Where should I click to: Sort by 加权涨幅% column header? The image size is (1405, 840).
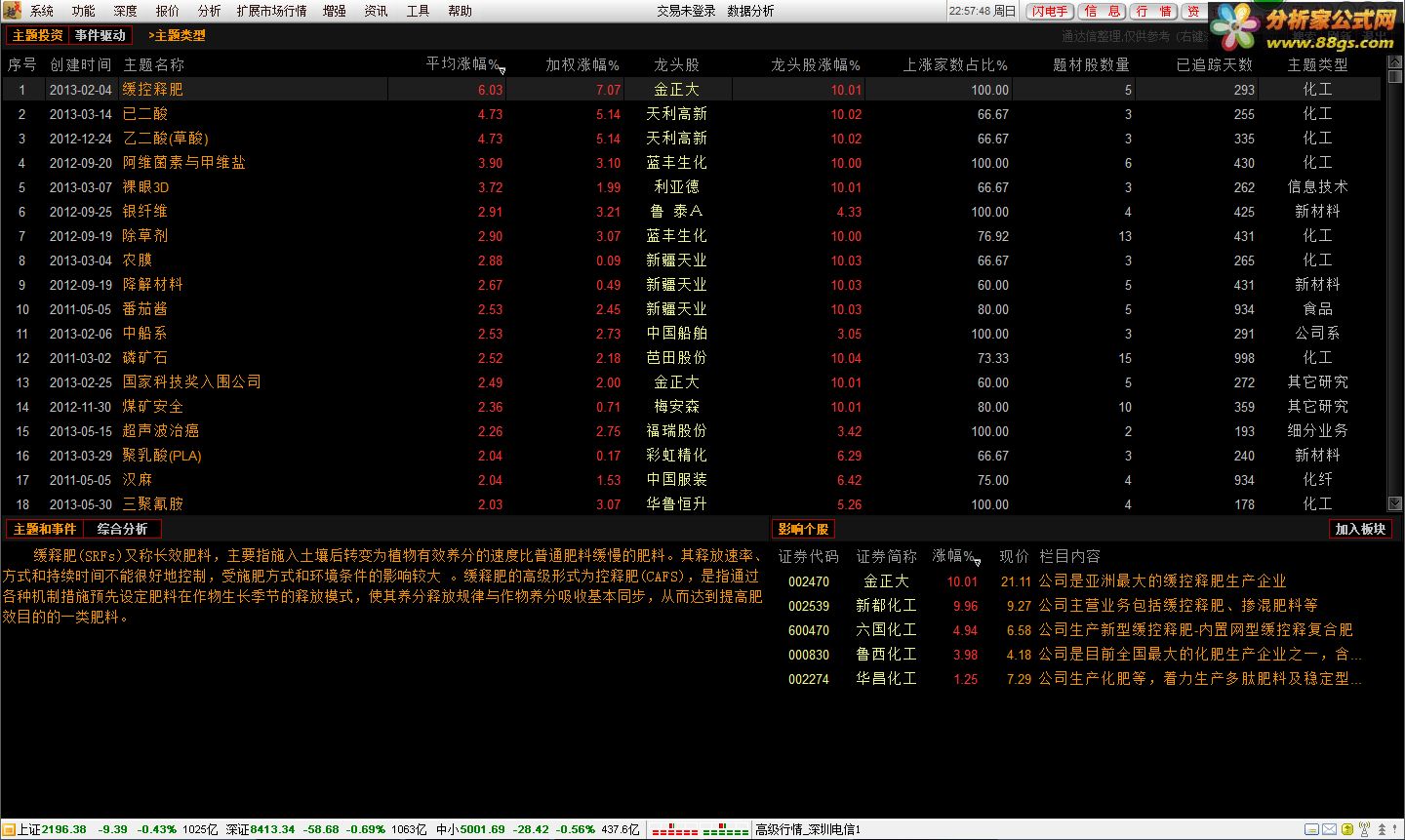tap(582, 64)
